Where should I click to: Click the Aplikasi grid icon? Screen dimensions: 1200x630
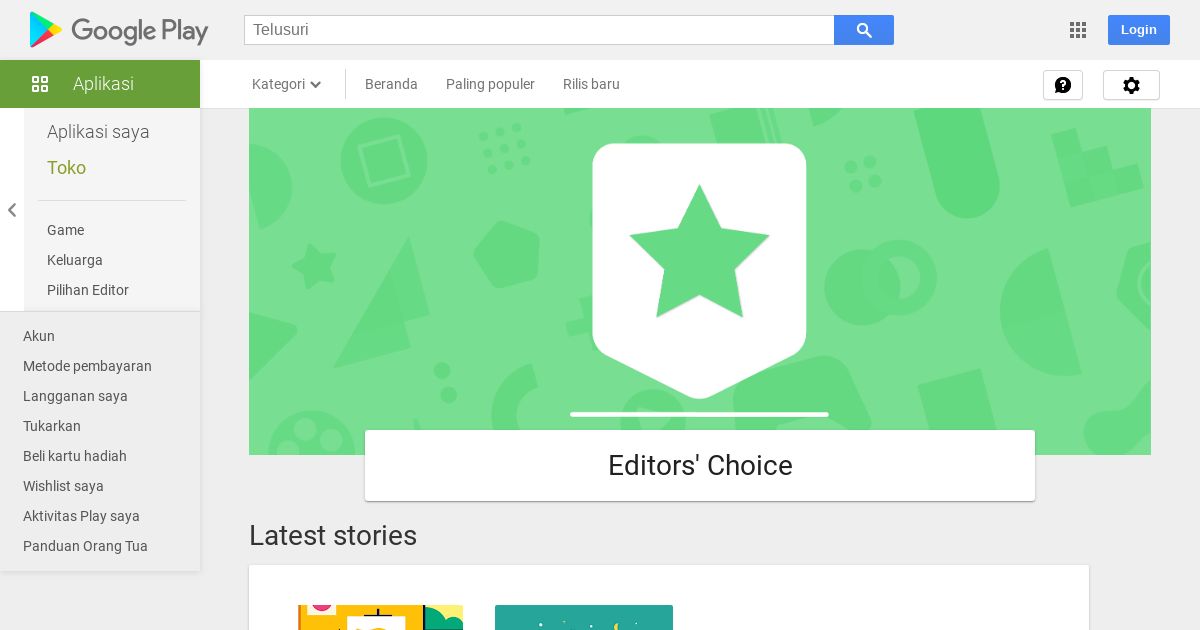[40, 84]
